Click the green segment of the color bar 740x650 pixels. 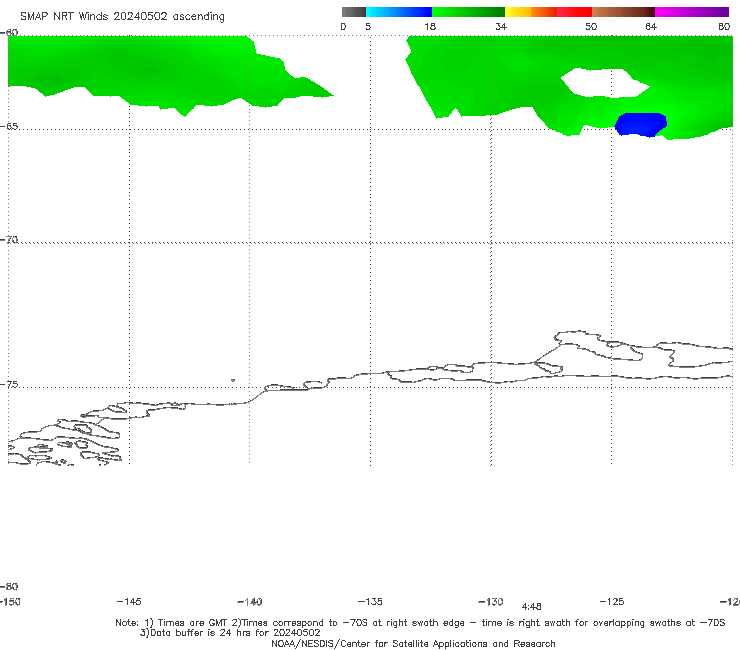click(468, 12)
